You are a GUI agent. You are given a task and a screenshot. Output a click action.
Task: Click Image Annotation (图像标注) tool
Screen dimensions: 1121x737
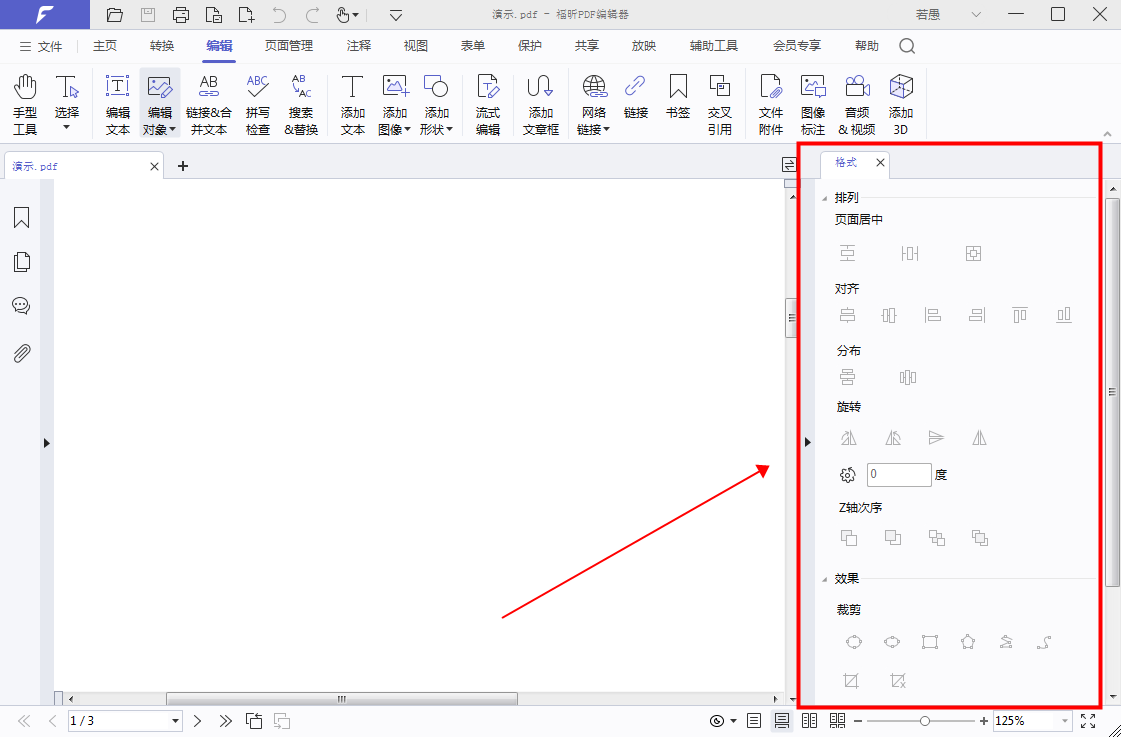pos(813,104)
